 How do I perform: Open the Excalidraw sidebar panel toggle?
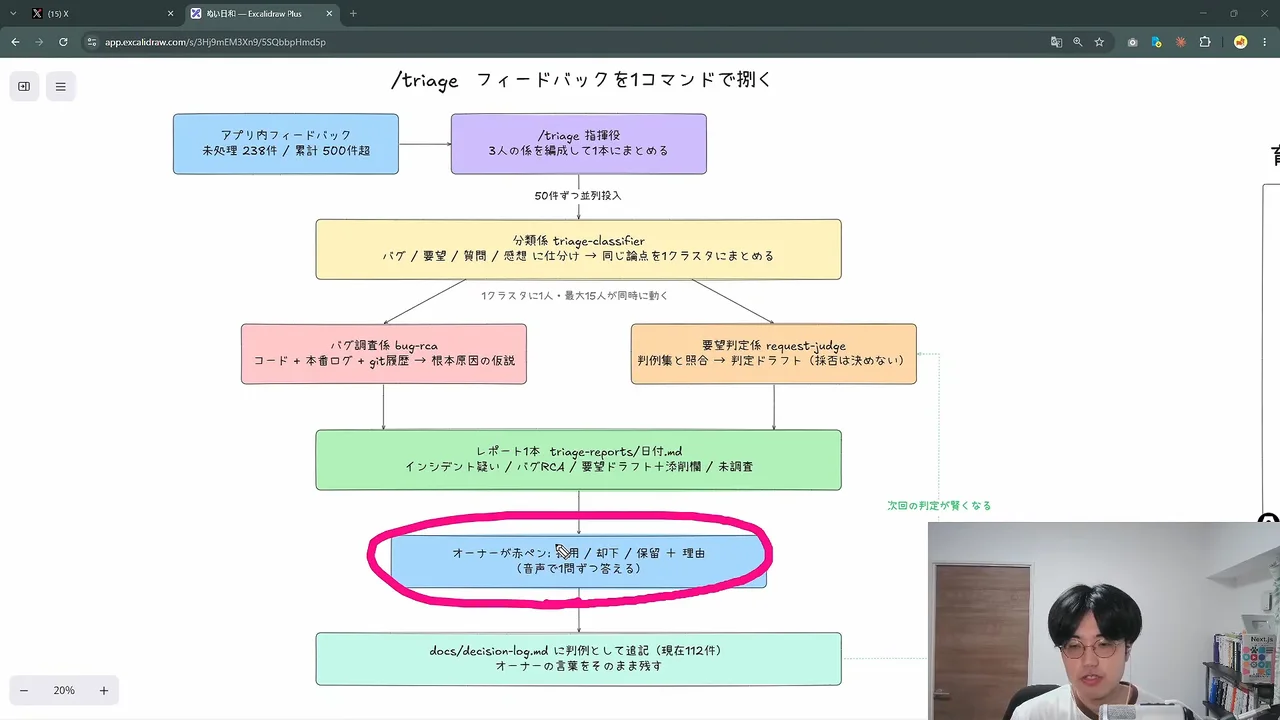24,86
